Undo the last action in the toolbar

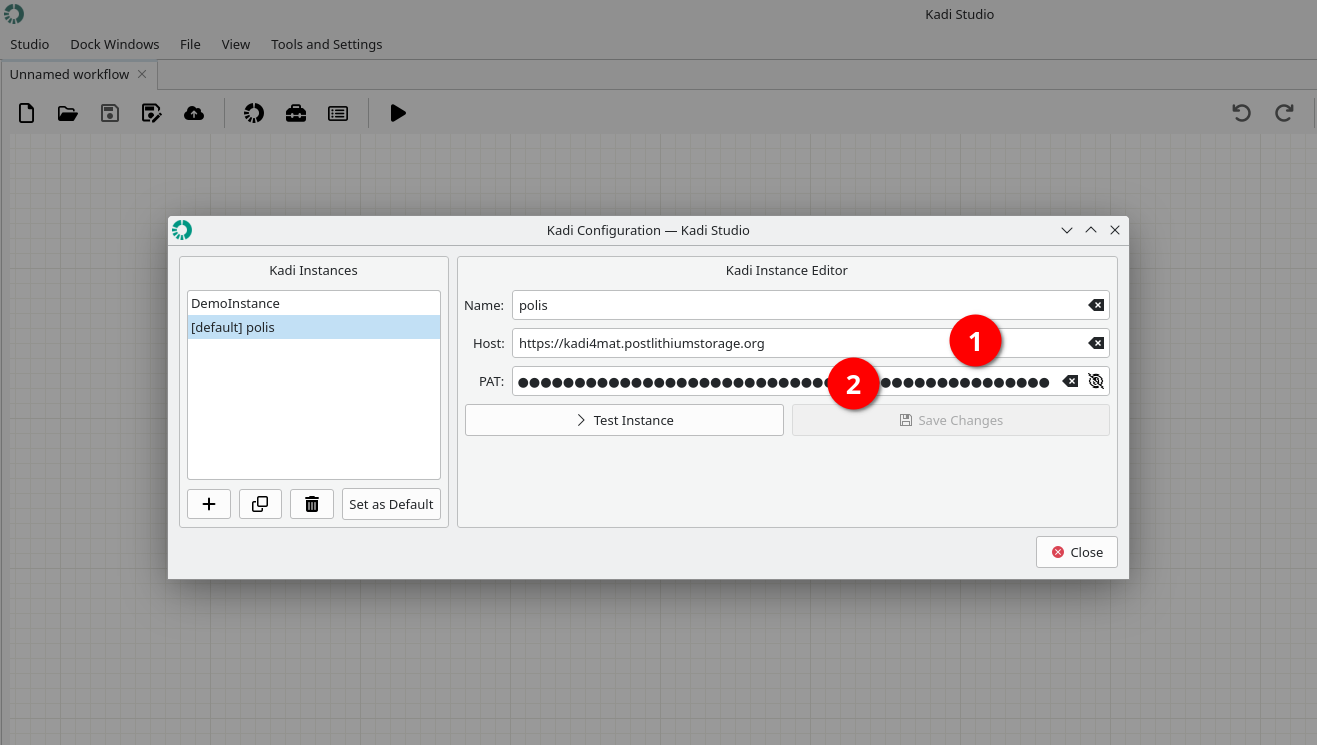(x=1242, y=113)
